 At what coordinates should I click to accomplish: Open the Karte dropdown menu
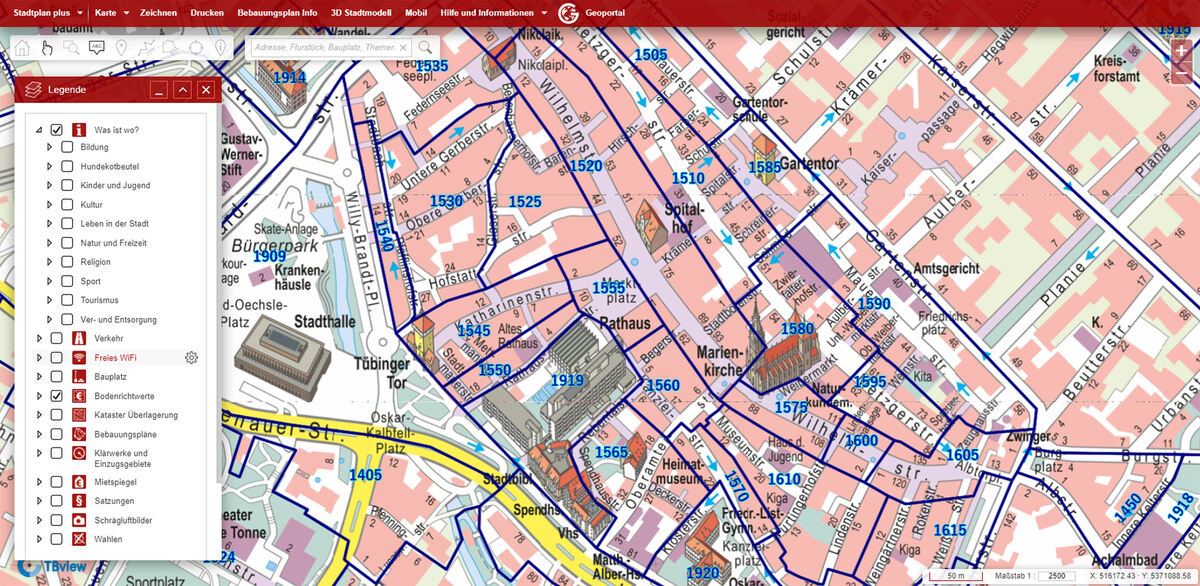click(x=110, y=13)
